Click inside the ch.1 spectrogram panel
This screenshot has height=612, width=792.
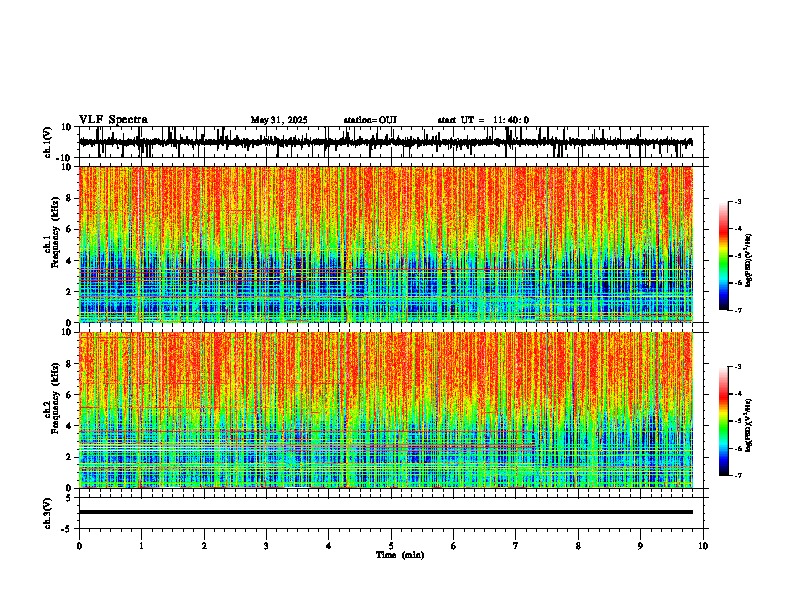tap(385, 244)
